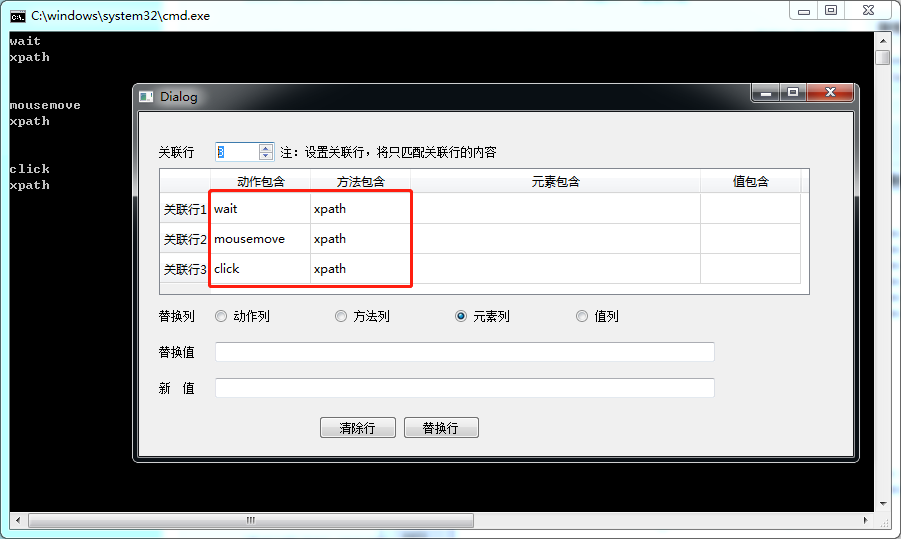The image size is (901, 539).
Task: Close the Dialog window
Action: 830,93
